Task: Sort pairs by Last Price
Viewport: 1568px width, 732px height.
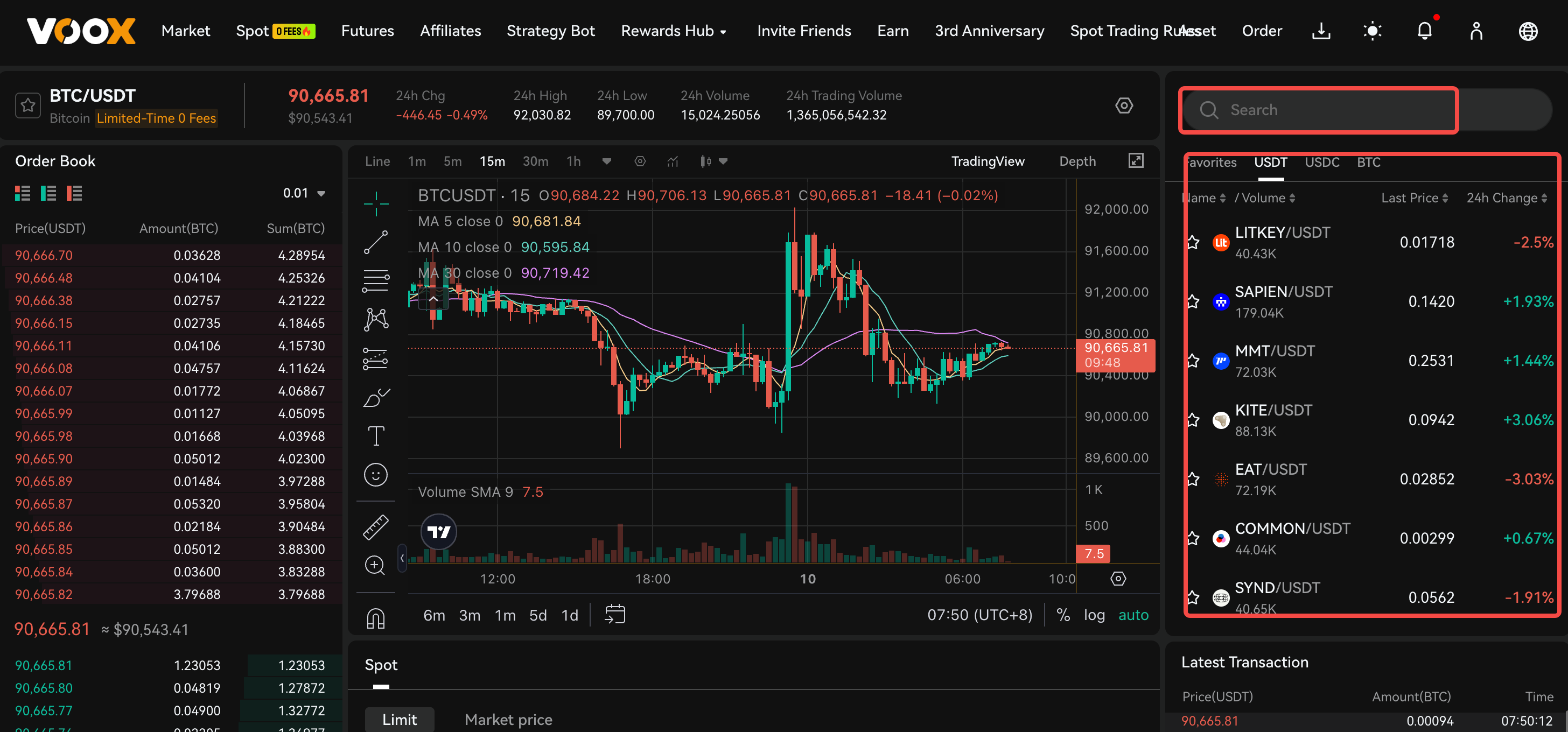Action: pos(1415,199)
